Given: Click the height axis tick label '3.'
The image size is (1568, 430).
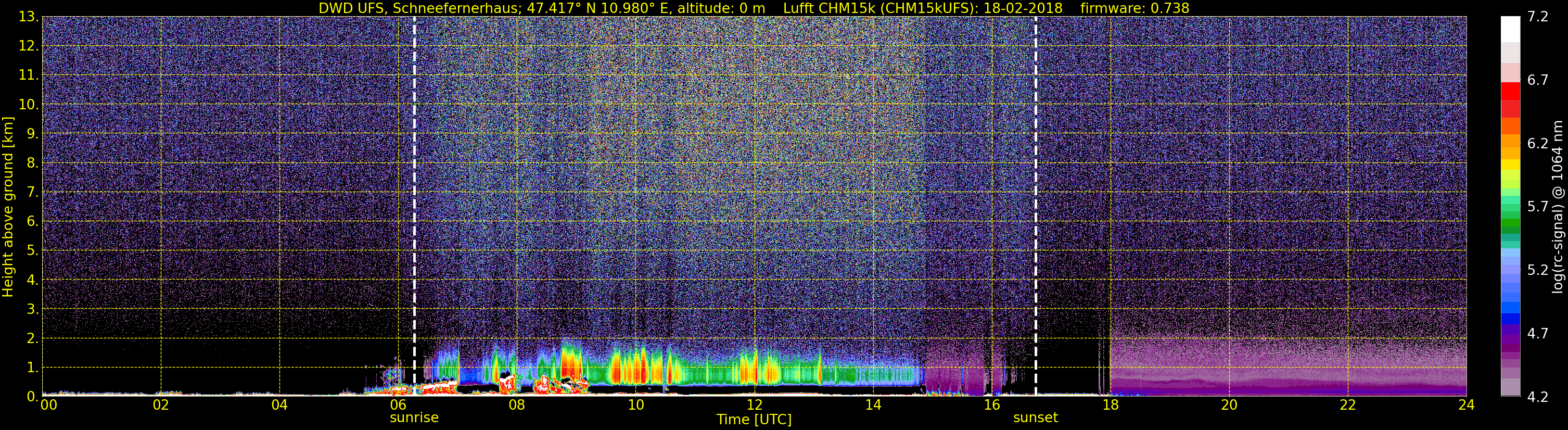Looking at the screenshot, I should pyautogui.click(x=32, y=309).
